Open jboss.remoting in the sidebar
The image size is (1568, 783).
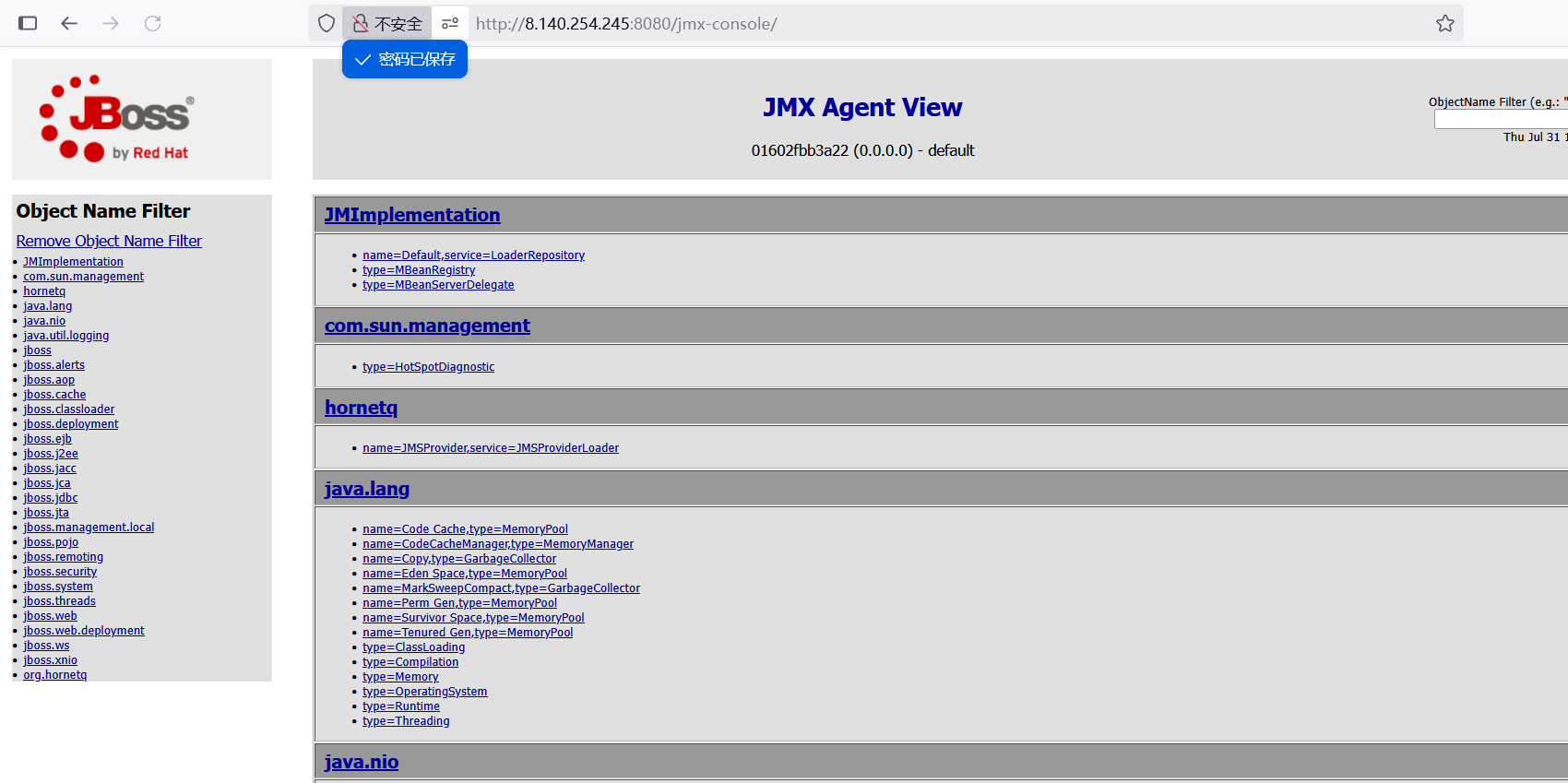tap(63, 557)
